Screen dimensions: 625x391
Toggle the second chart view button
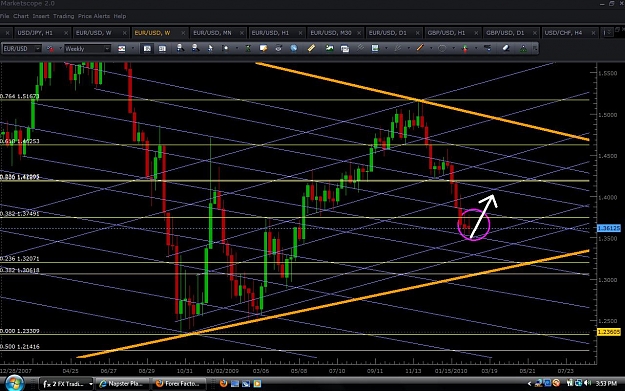click(162, 49)
